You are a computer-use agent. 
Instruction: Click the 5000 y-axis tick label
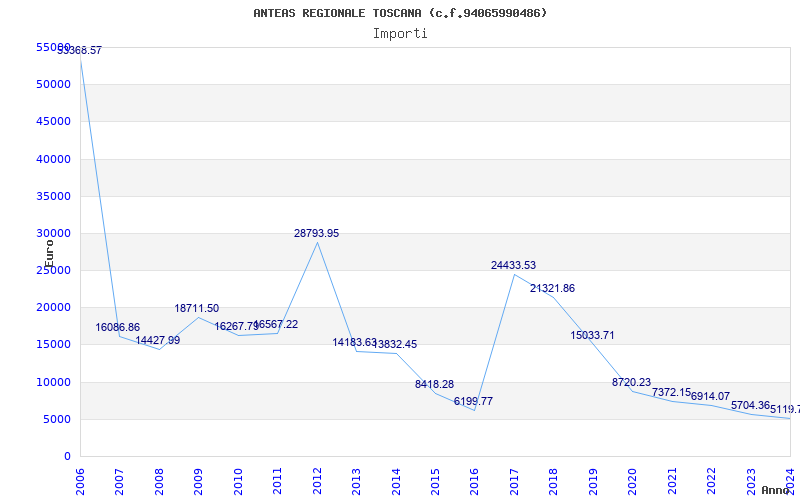[x=57, y=419]
